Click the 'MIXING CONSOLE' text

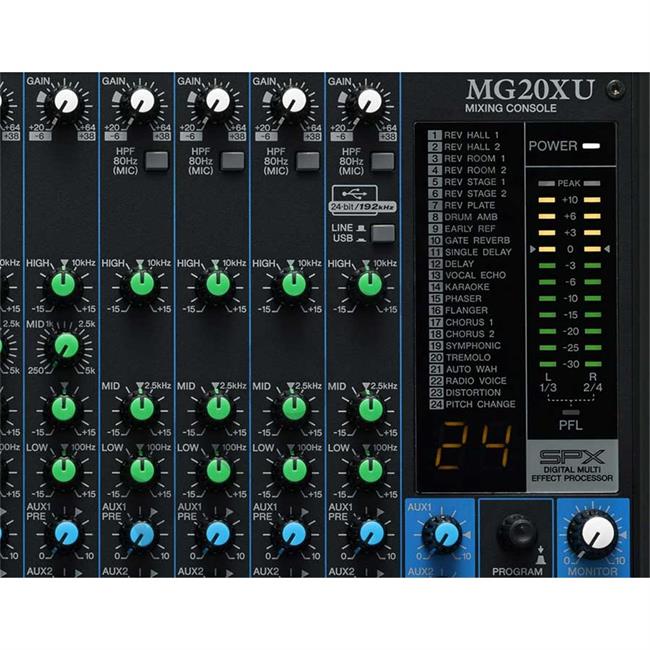pyautogui.click(x=511, y=108)
